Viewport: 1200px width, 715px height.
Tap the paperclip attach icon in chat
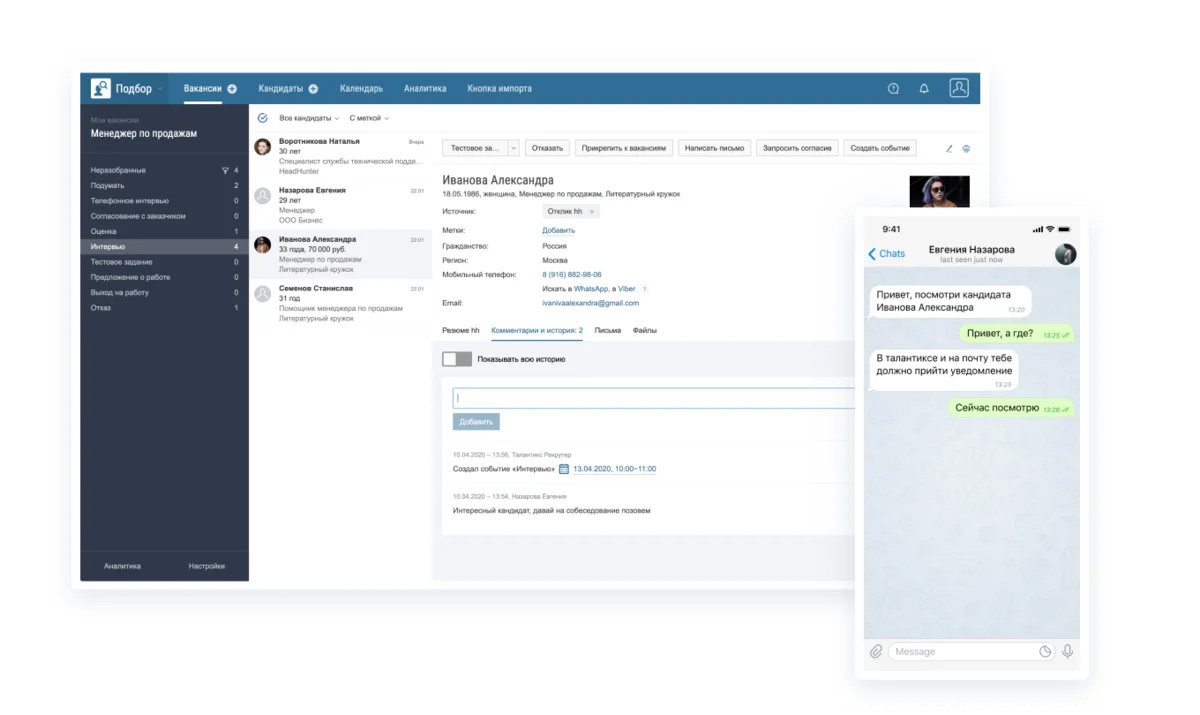[876, 651]
